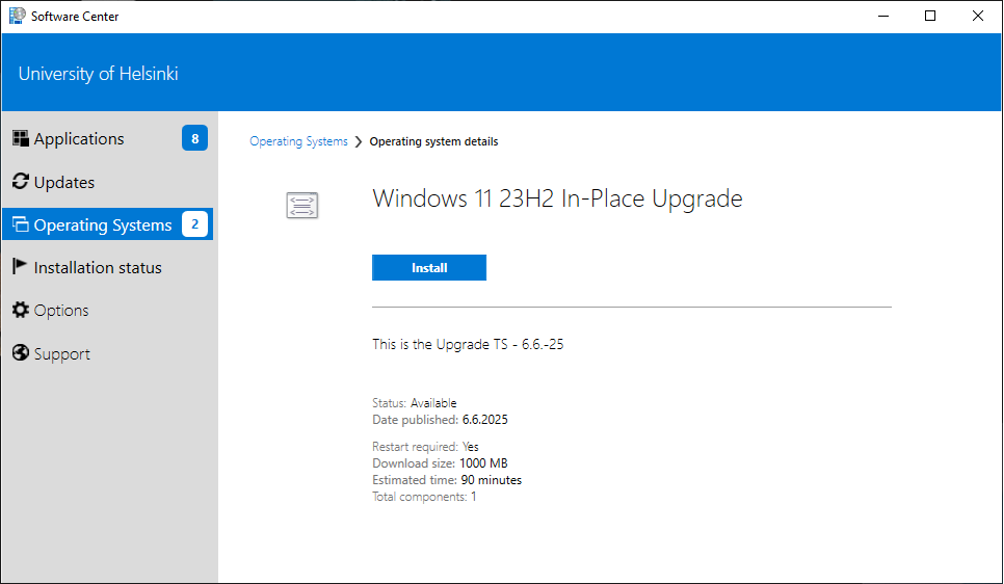This screenshot has width=1004, height=584.
Task: Click the Operating Systems count badge 2
Action: (x=195, y=224)
